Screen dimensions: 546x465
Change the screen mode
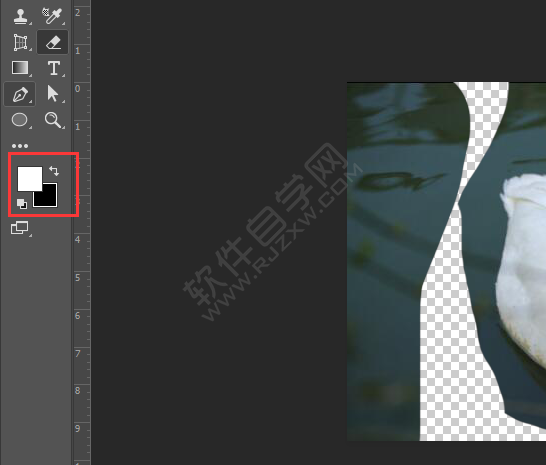[x=20, y=228]
